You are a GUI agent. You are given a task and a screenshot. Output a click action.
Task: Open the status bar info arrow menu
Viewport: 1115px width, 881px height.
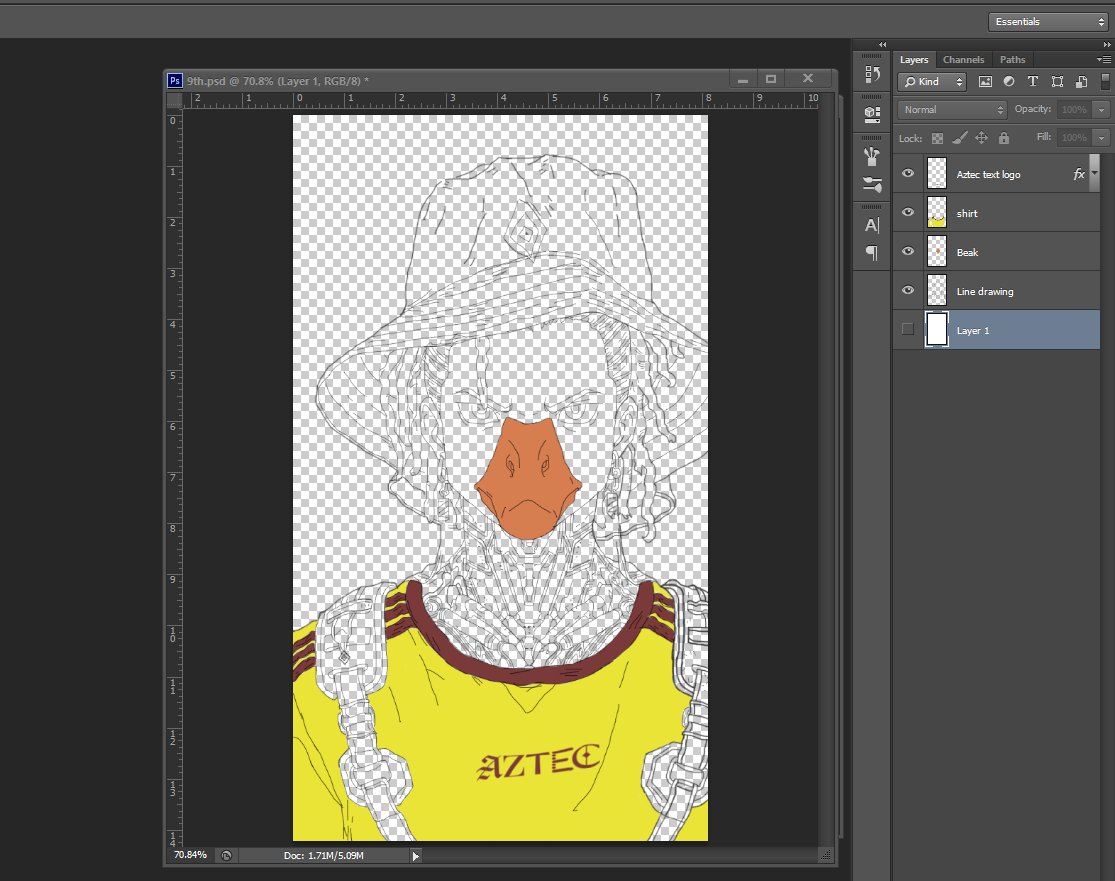click(416, 856)
